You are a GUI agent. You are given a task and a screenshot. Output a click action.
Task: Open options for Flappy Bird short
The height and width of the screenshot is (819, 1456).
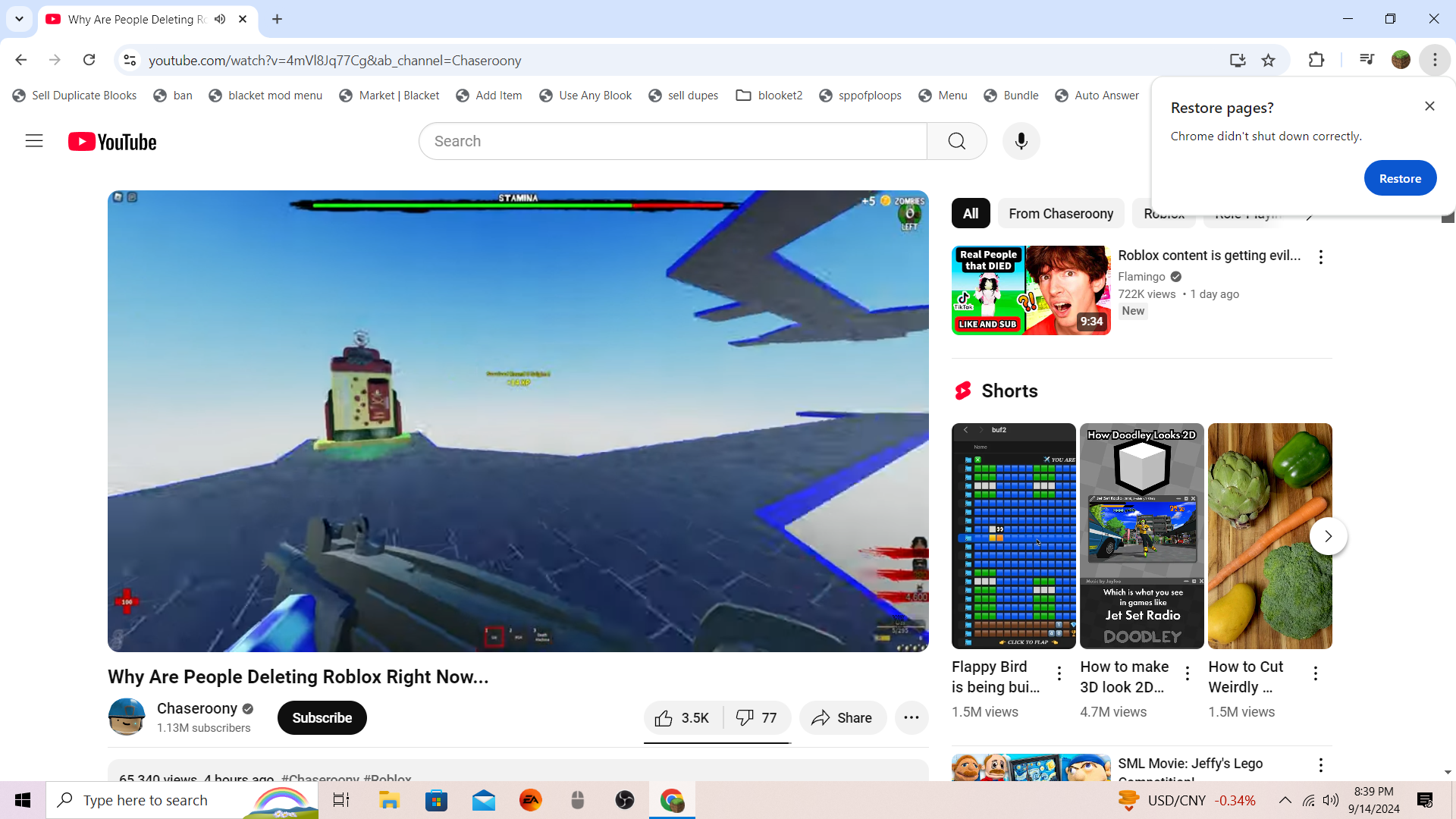click(x=1059, y=673)
